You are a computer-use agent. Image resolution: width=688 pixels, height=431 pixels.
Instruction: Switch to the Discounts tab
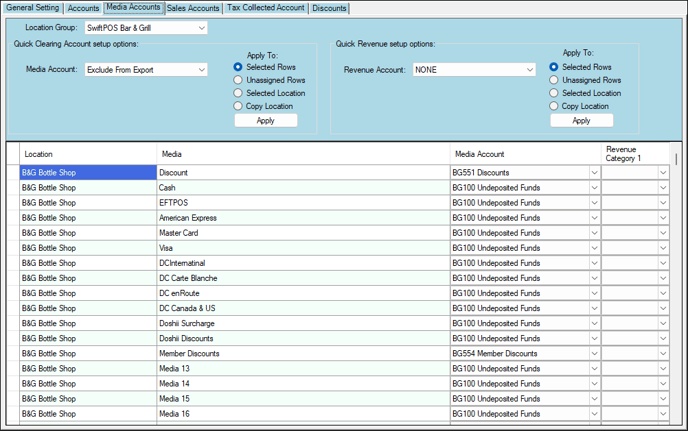[x=329, y=8]
